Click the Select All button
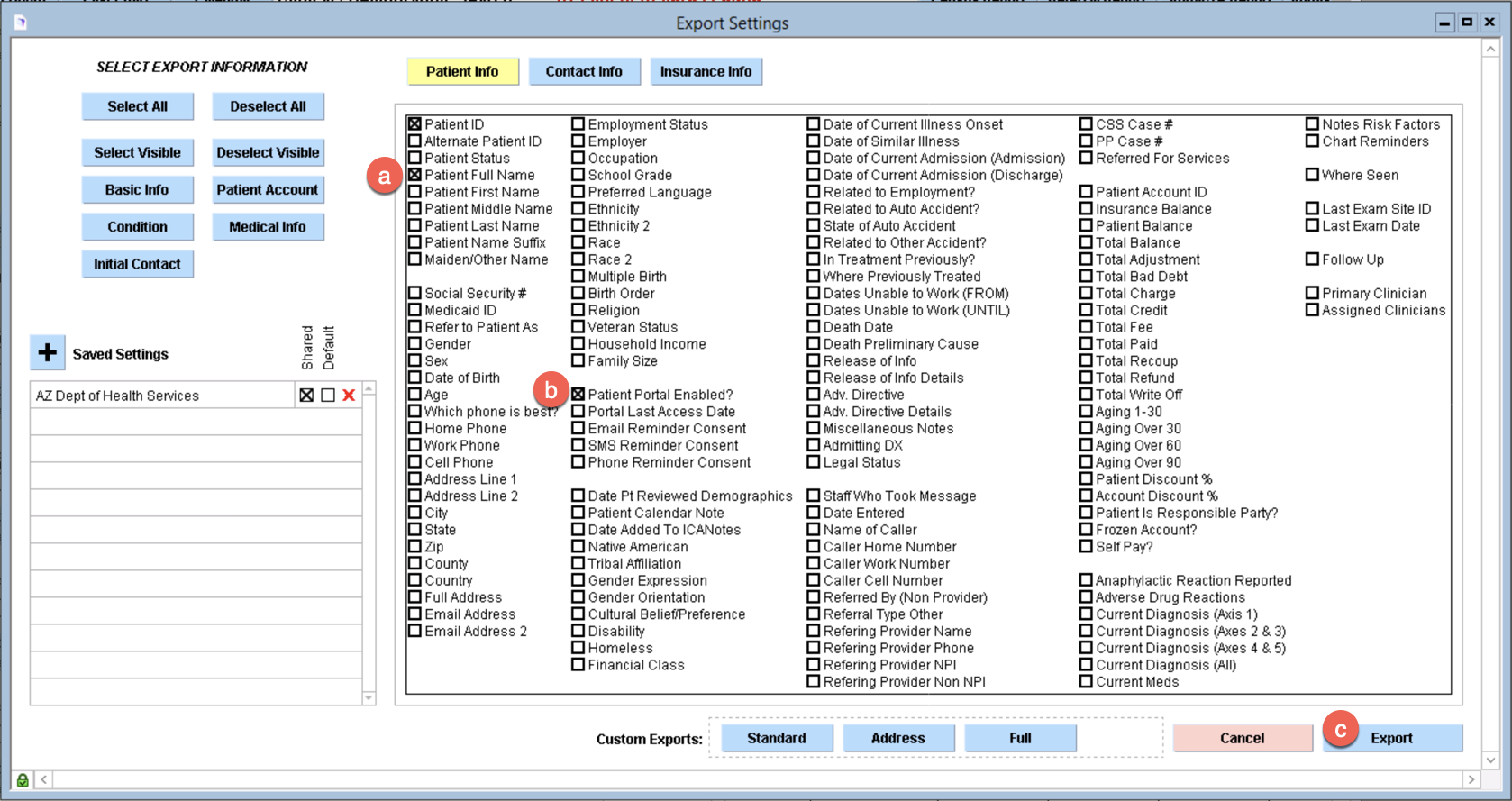 coord(137,106)
